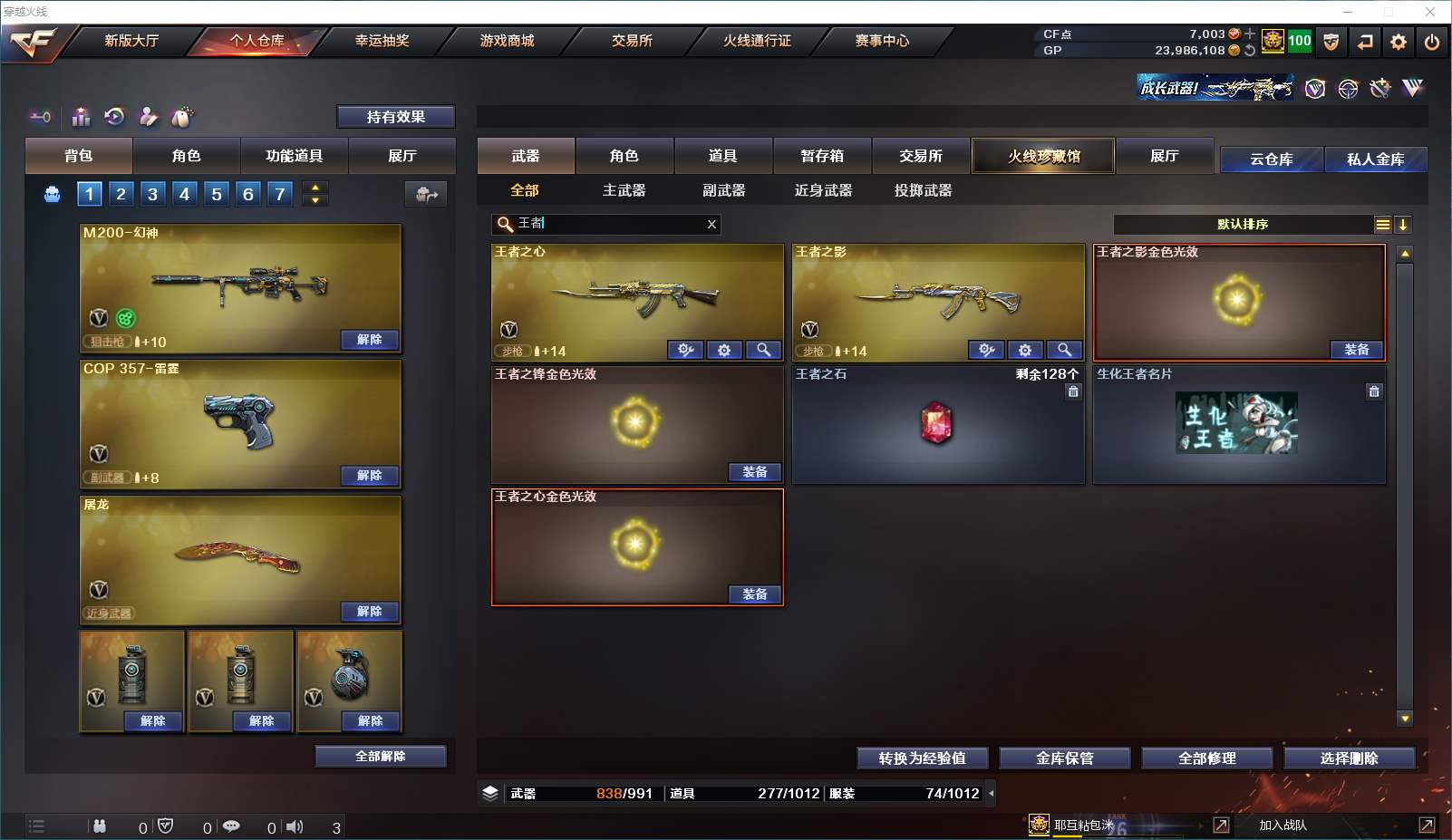
Task: Switch to the 火线珍藏馆 tab
Action: point(1043,156)
